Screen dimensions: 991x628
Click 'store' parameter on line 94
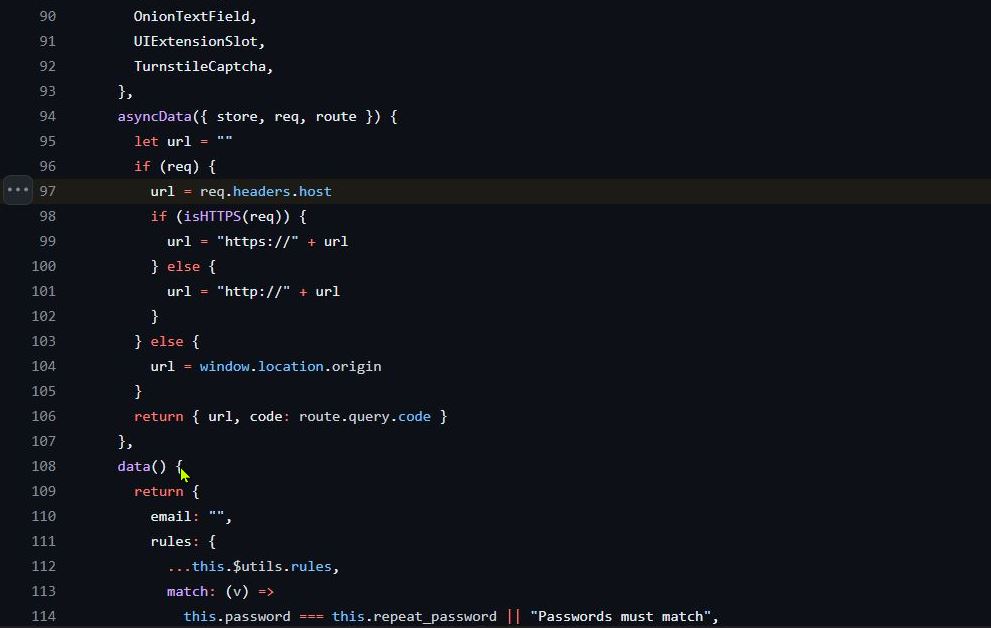tap(237, 116)
